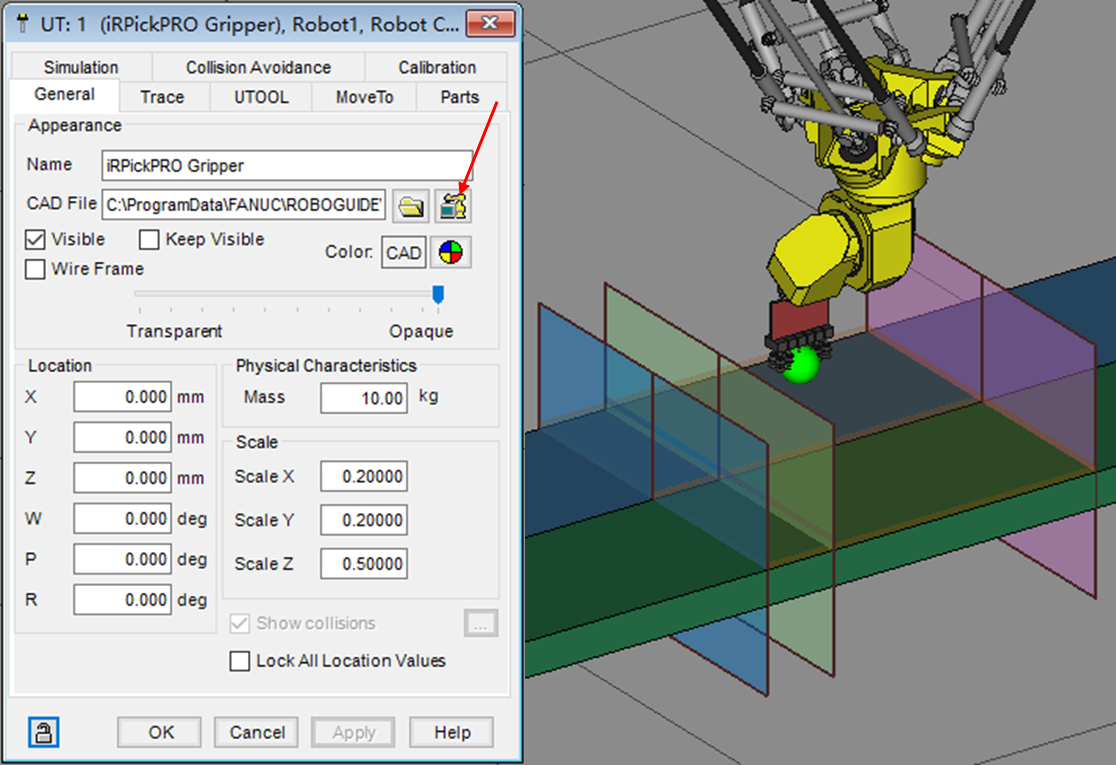Screen dimensions: 1116x765
Task: Enable the Wire Frame checkbox
Action: point(35,269)
